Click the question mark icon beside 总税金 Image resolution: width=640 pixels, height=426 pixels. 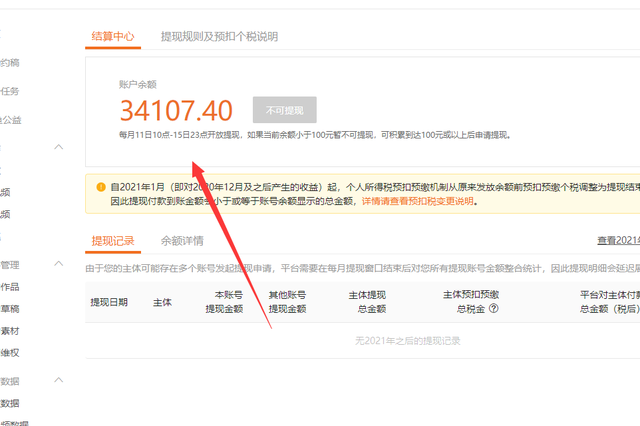(x=493, y=309)
